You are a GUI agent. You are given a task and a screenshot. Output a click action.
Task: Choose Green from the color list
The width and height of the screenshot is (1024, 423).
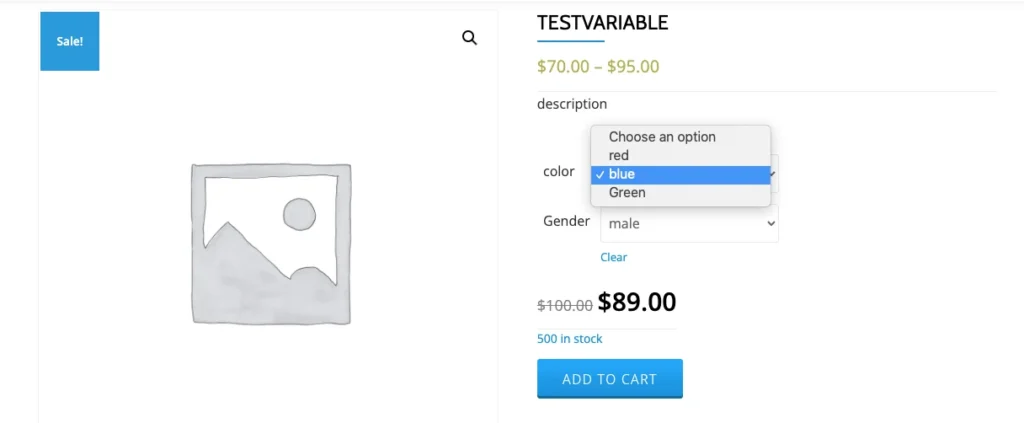(627, 192)
